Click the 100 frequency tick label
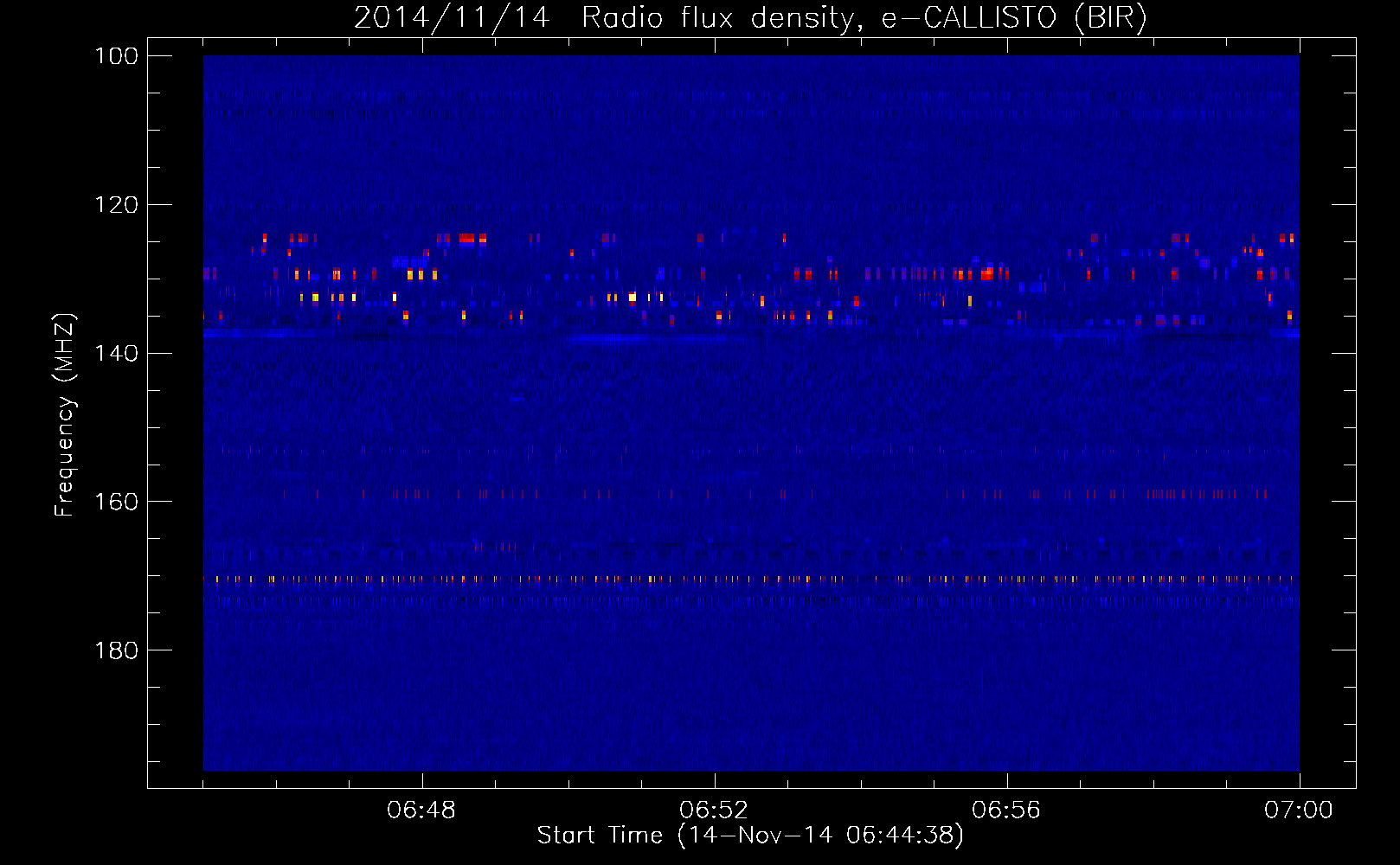Screen dimensions: 1400x865 coord(115,56)
